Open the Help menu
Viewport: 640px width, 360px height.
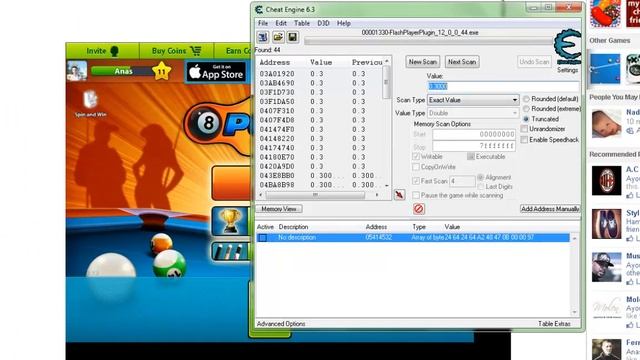344,23
